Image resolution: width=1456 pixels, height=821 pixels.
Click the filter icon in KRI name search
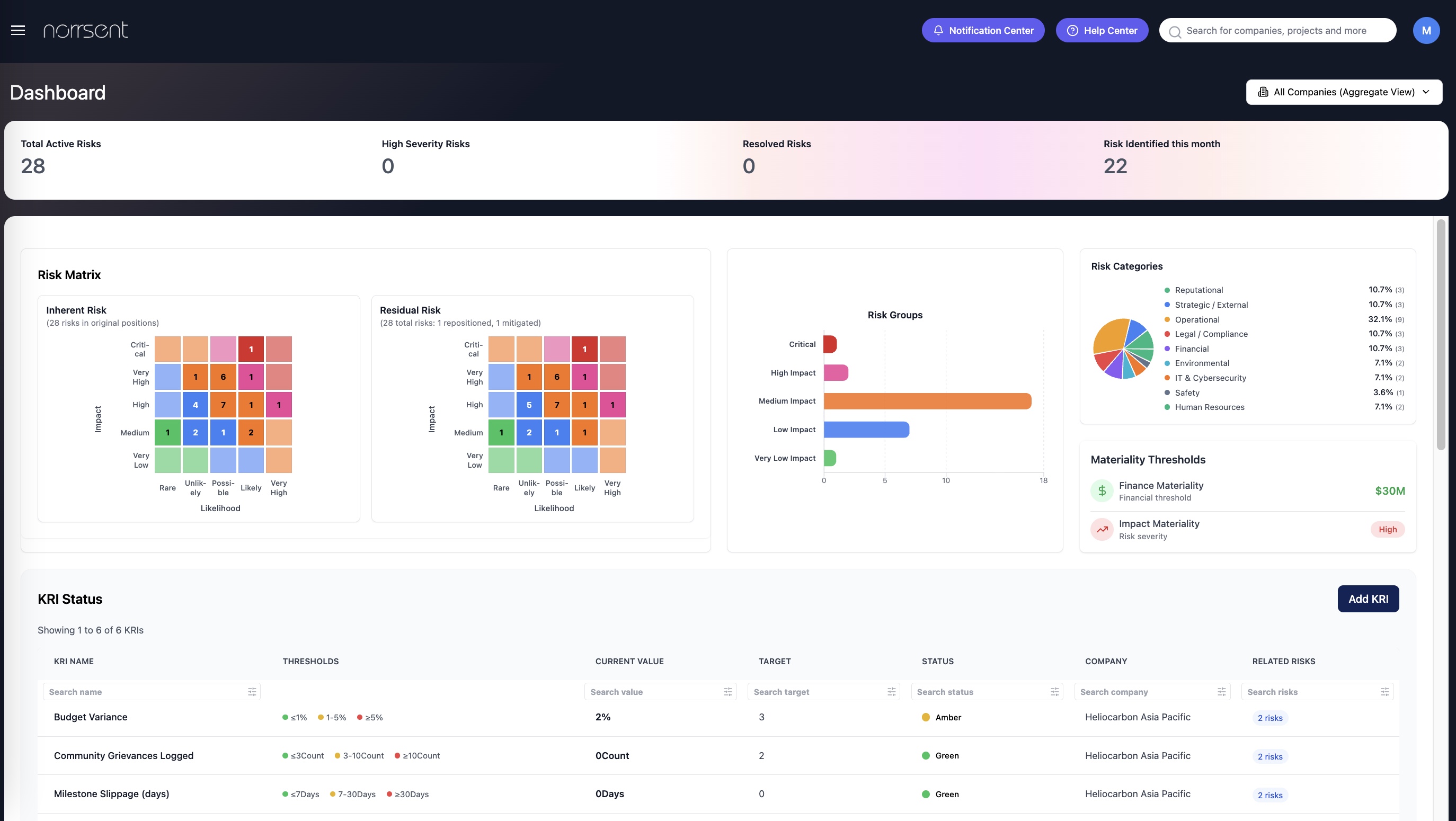(252, 692)
